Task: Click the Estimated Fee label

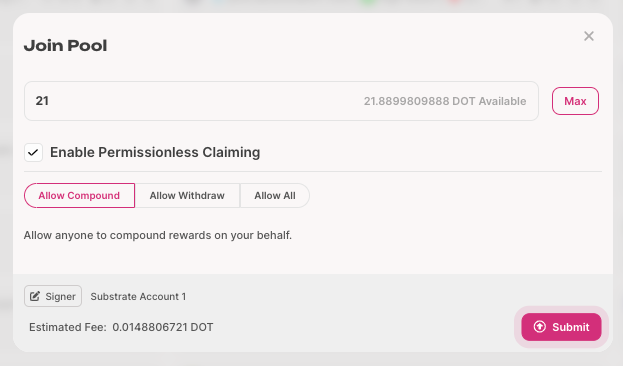Action: point(68,327)
